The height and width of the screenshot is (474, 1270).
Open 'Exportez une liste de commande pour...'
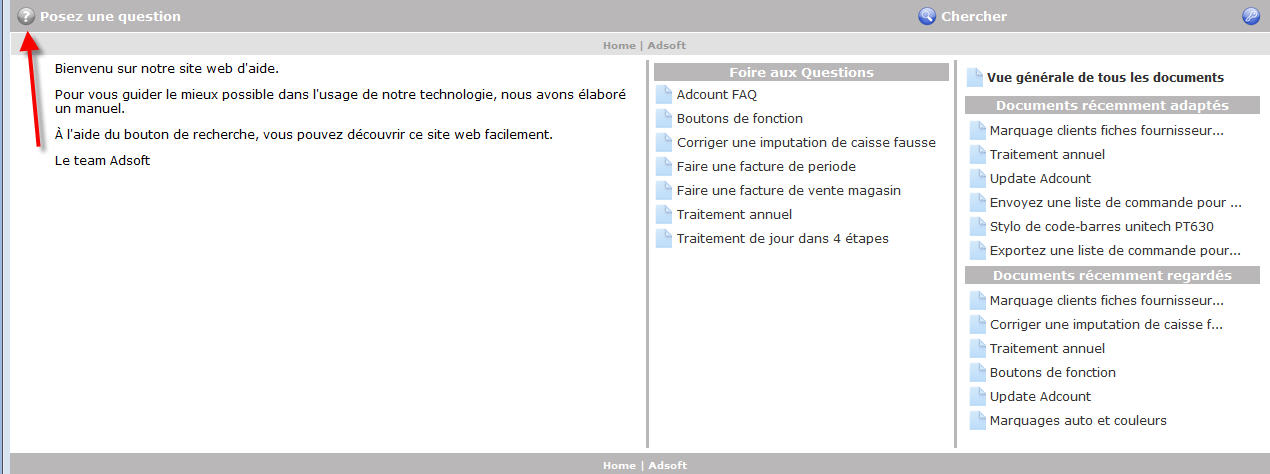(x=1115, y=251)
